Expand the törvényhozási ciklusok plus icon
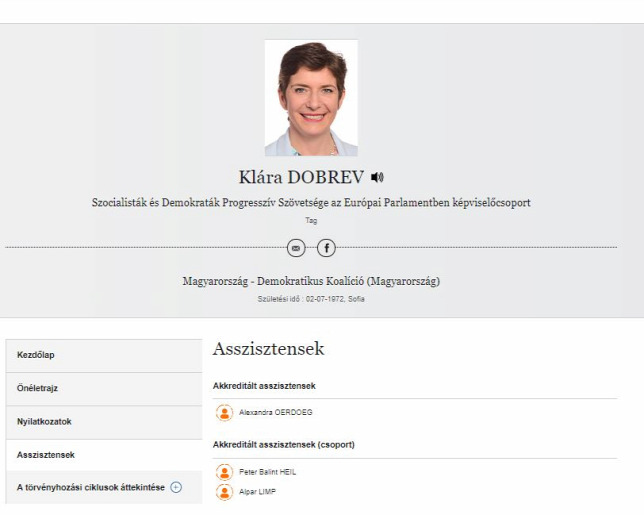The height and width of the screenshot is (515, 644). click(x=176, y=487)
